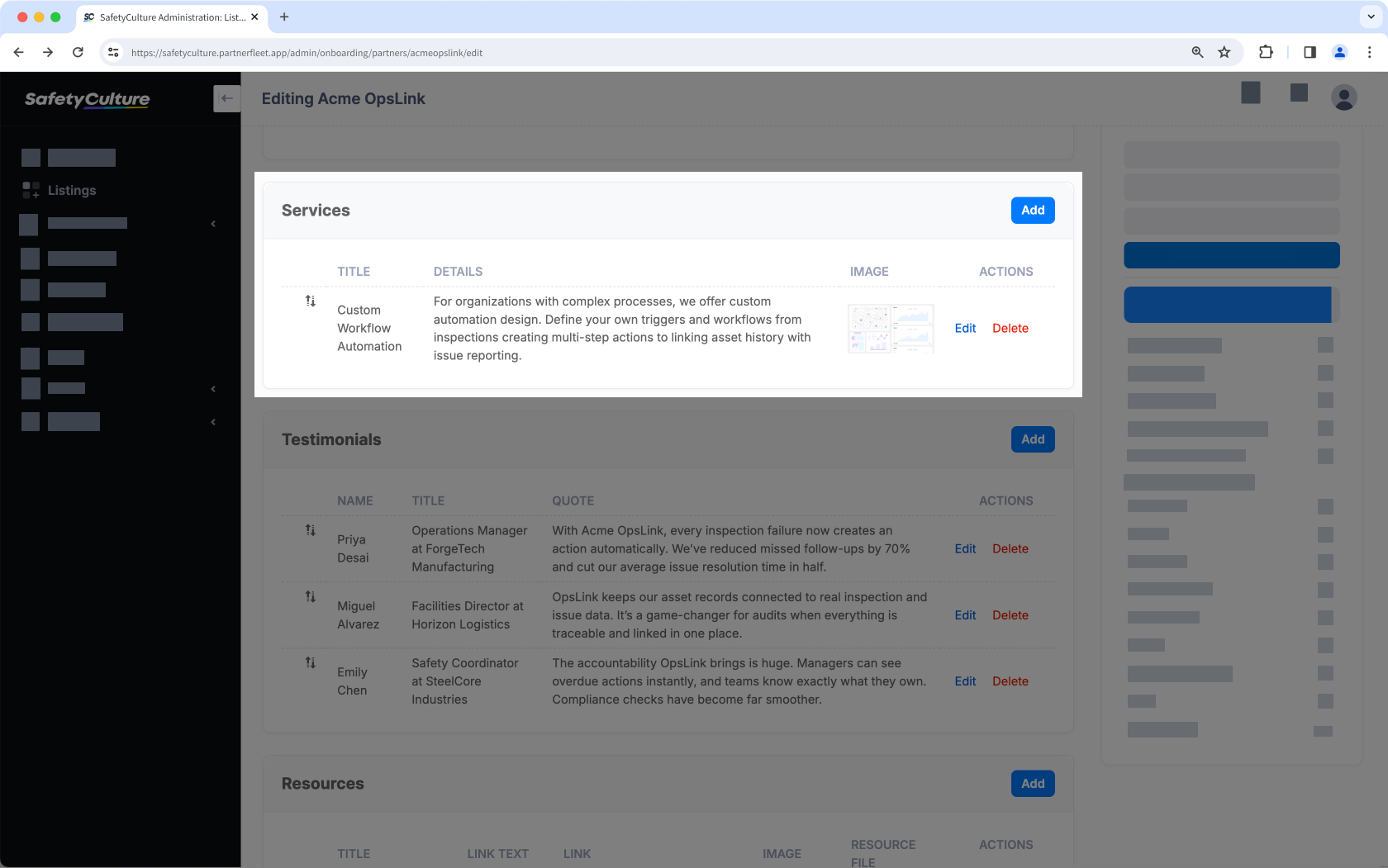Screen dimensions: 1388x868
Task: Open the Custom Workflow Automation image thumbnail
Action: pos(891,329)
